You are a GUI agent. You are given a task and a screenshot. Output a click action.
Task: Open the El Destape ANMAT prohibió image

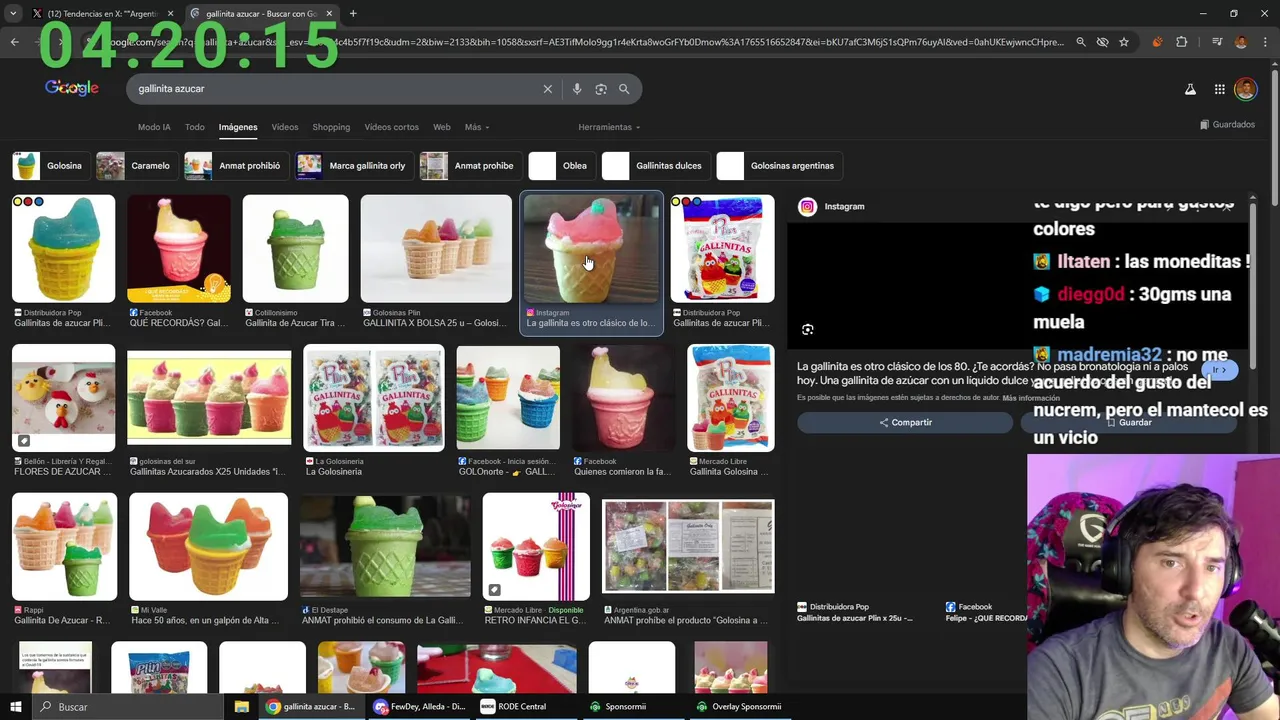(385, 546)
